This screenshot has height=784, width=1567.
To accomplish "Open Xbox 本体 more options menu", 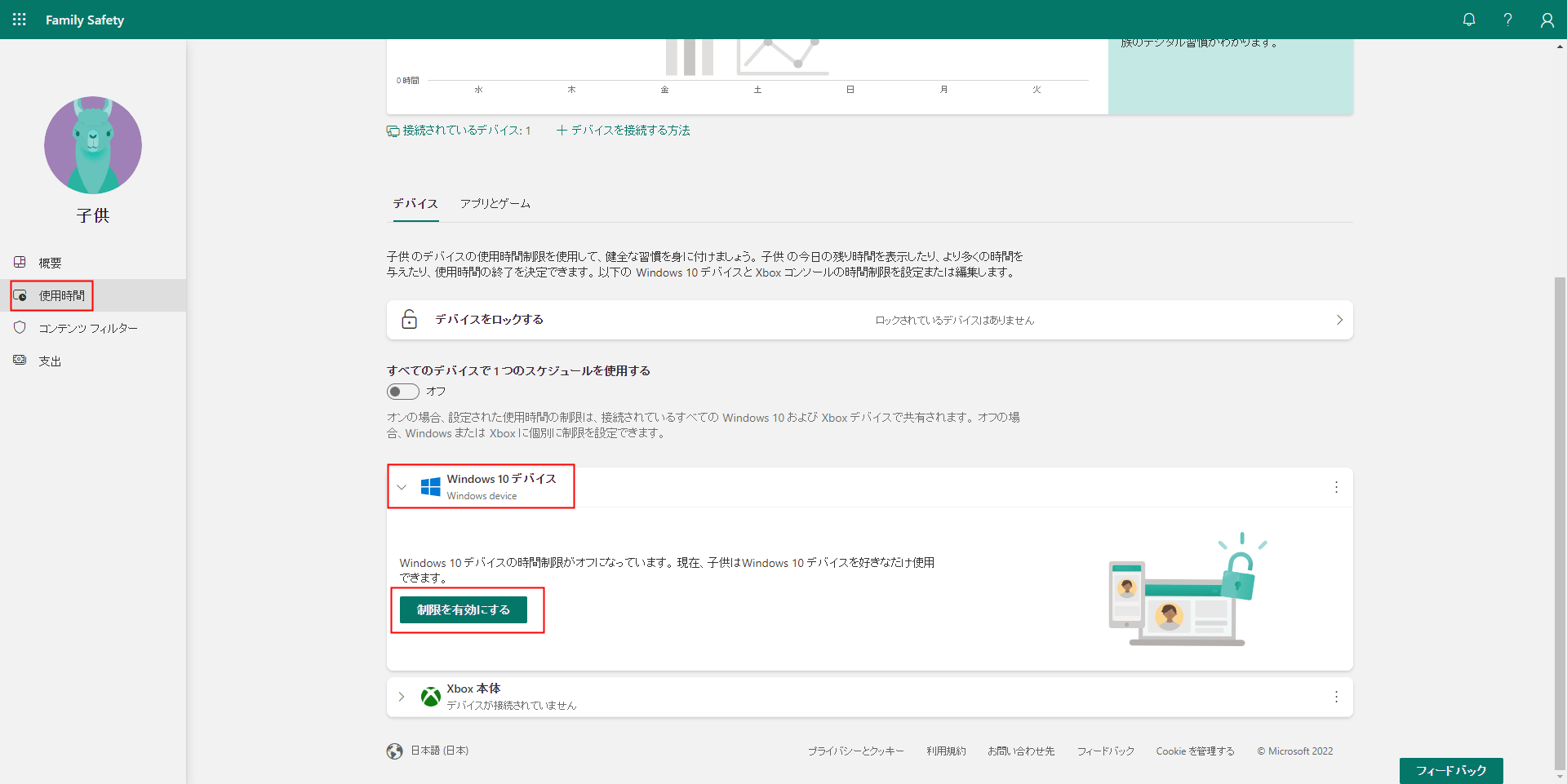I will click(1336, 697).
